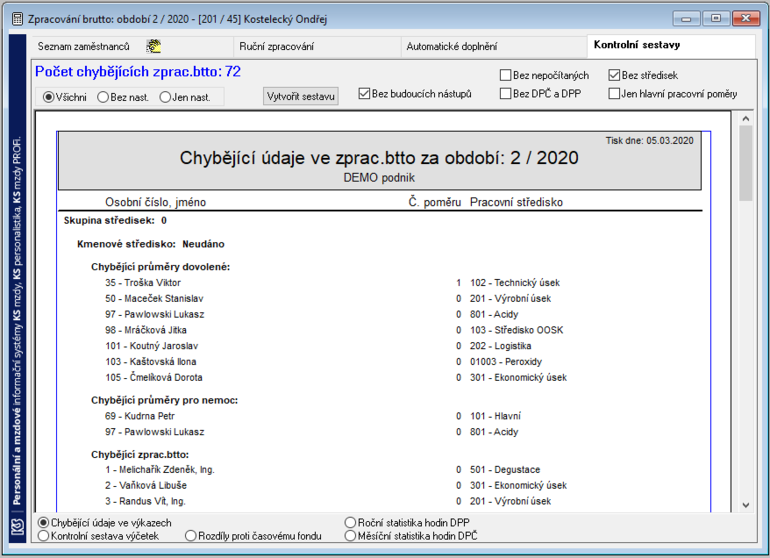Click 97 - Pawlowski Lukasz under průměry dovolené
This screenshot has height=558, width=770.
154,314
